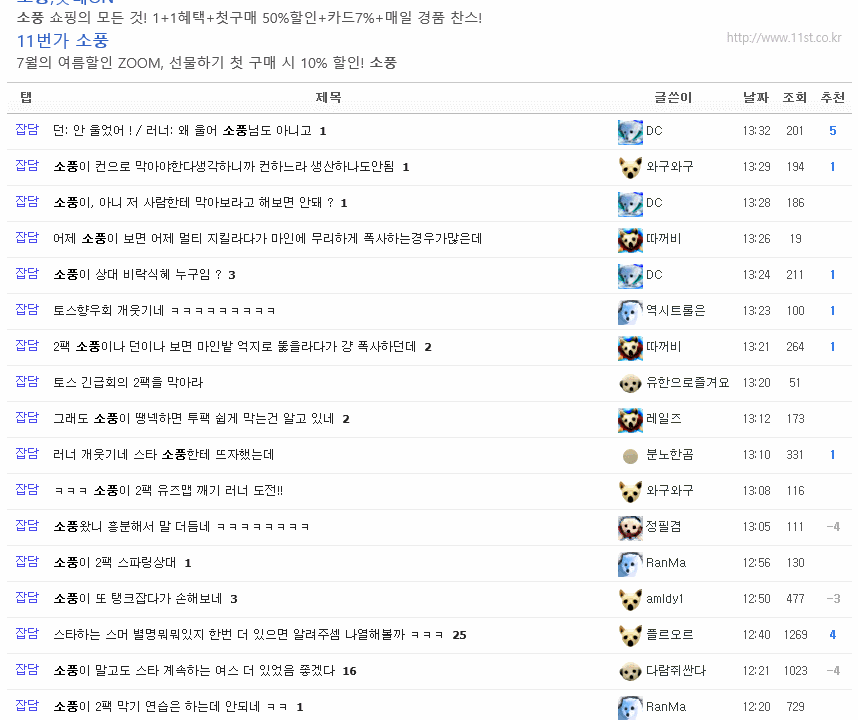Click 다람쥐싼다 avatar icon
Screen dimensions: 858x720
pos(630,672)
